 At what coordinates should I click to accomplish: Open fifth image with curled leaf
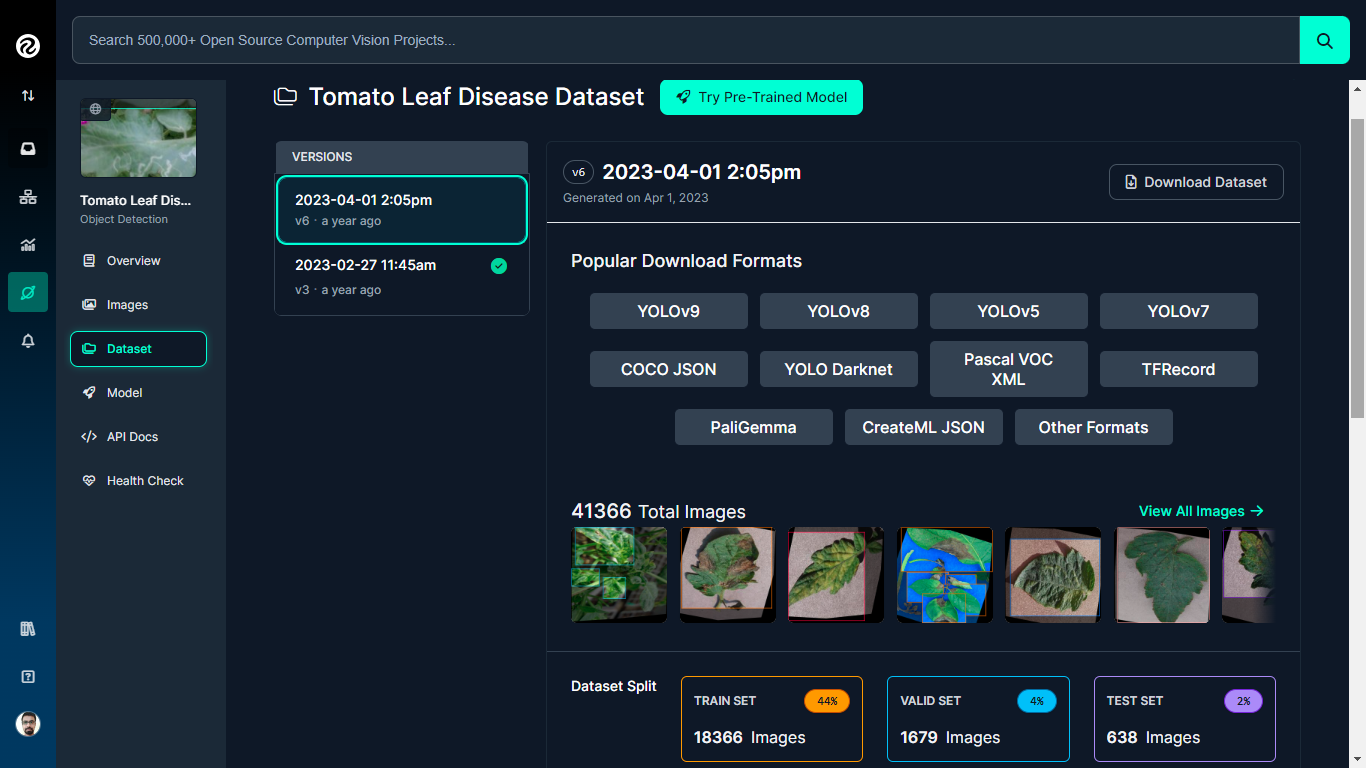point(1053,575)
